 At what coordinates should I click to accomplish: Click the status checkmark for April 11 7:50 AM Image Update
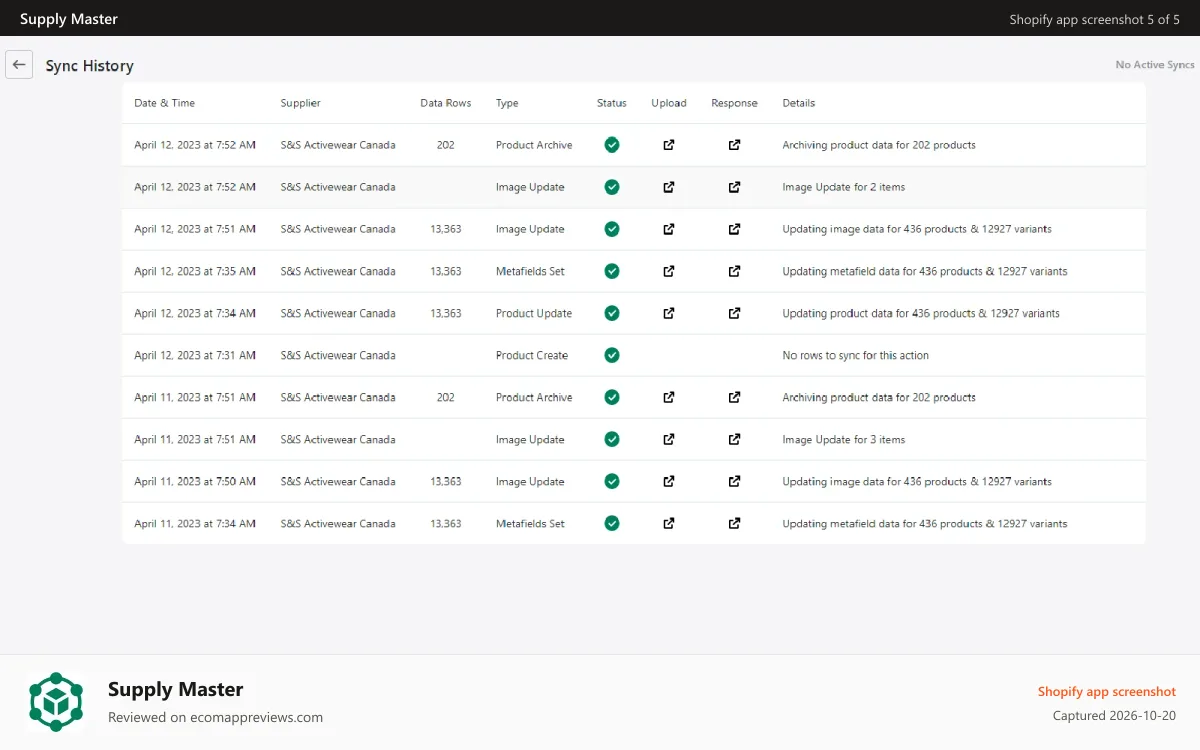point(612,481)
